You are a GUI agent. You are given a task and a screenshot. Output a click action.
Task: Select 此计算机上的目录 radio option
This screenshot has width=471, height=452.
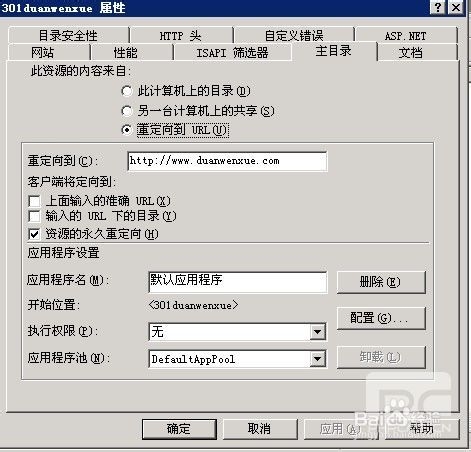(127, 91)
